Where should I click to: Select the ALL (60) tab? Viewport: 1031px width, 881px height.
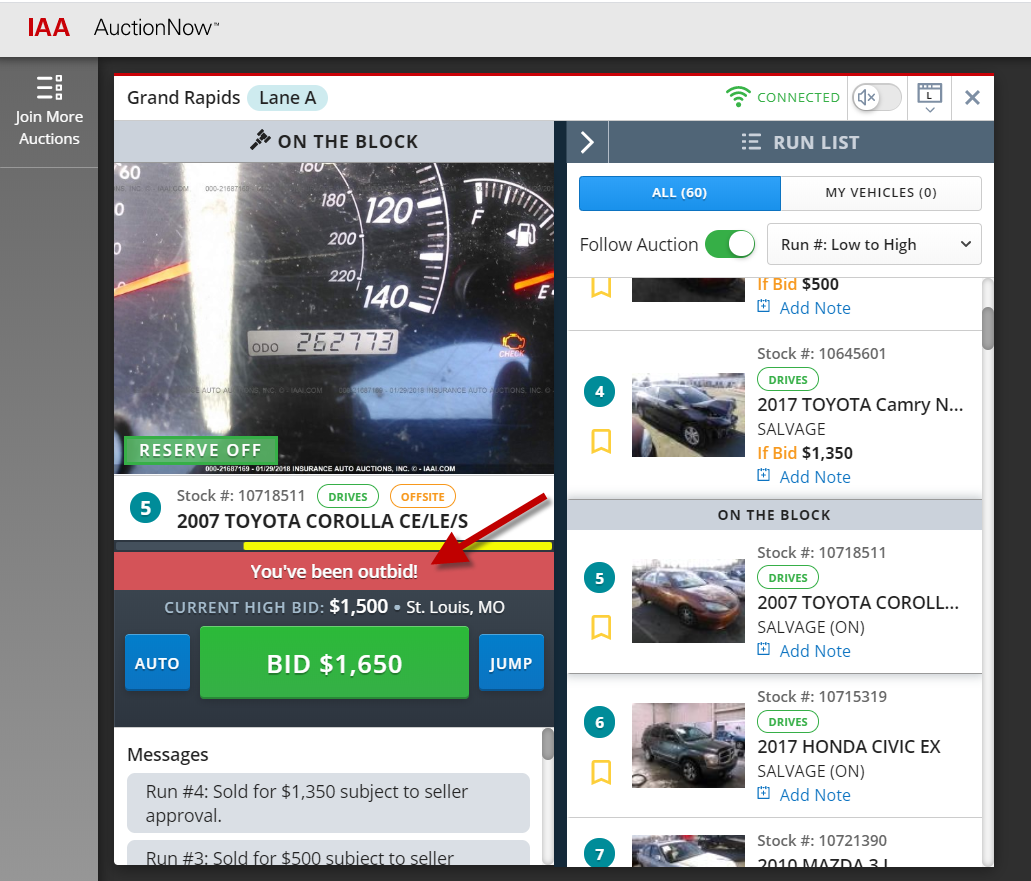point(679,193)
